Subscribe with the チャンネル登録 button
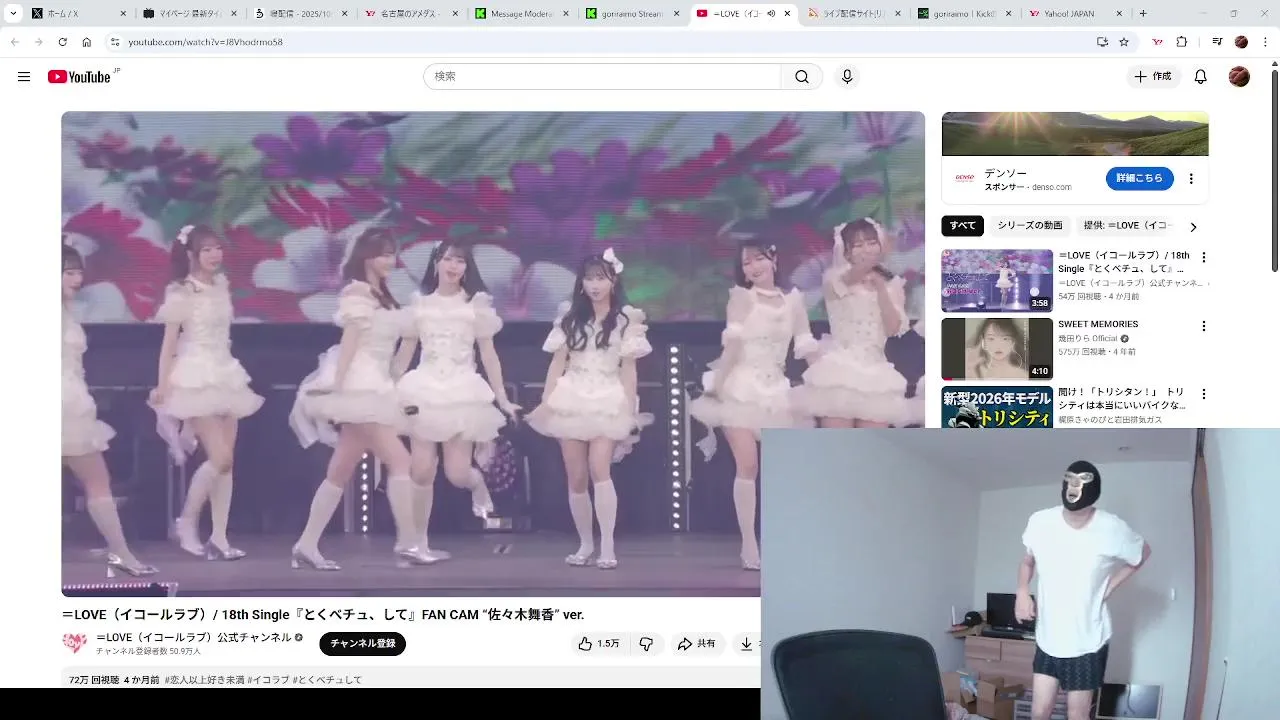 [363, 644]
